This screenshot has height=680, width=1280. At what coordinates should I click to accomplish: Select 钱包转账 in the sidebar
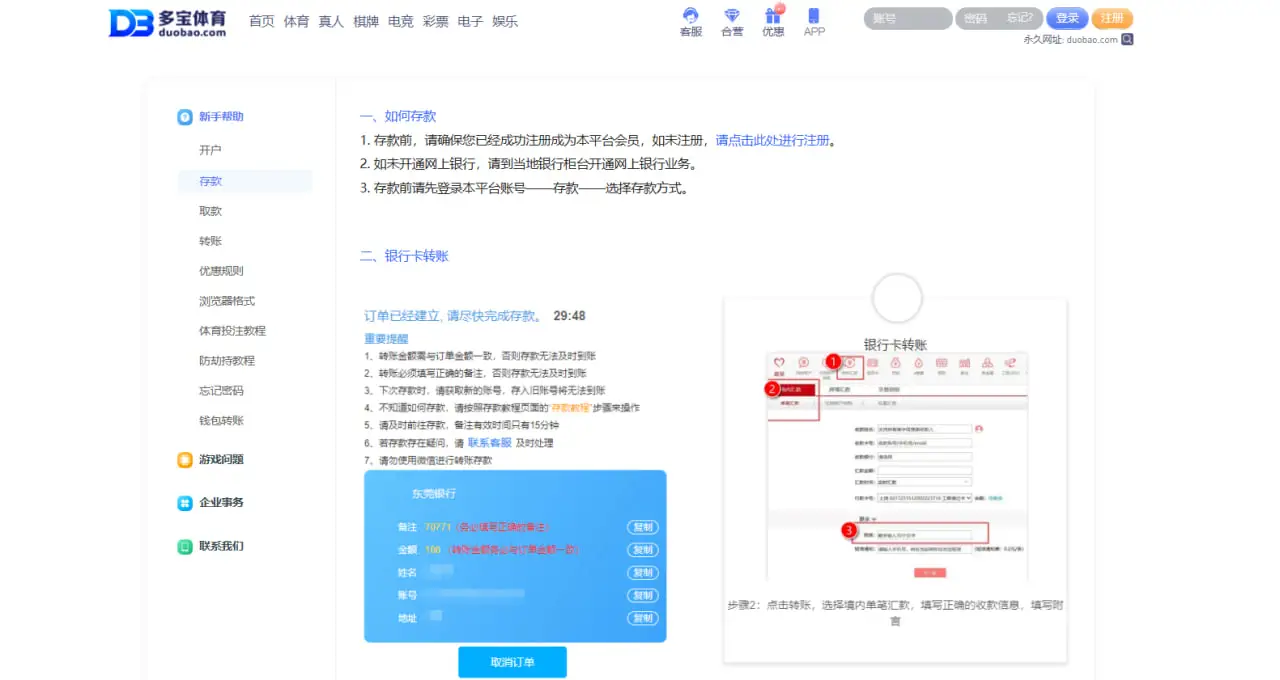pyautogui.click(x=221, y=421)
